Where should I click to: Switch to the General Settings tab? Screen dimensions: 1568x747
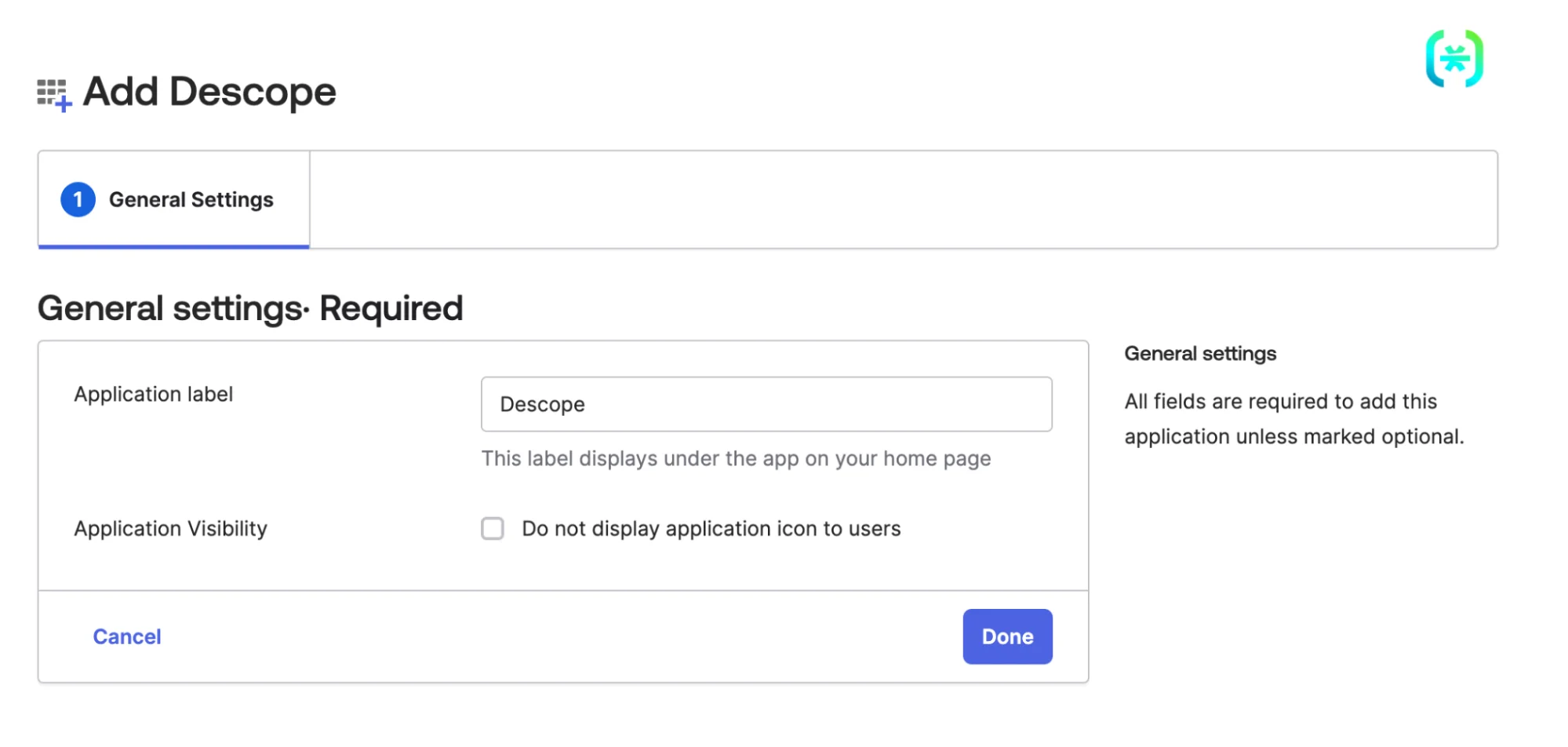tap(173, 199)
